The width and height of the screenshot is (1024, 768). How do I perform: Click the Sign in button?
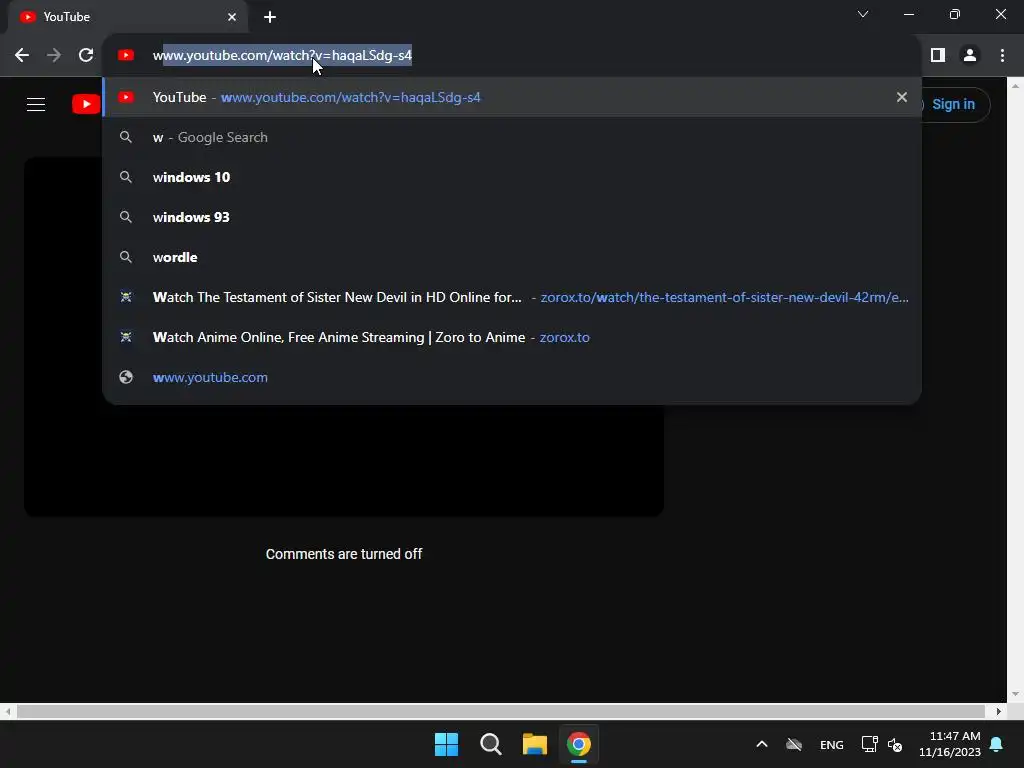click(x=952, y=104)
